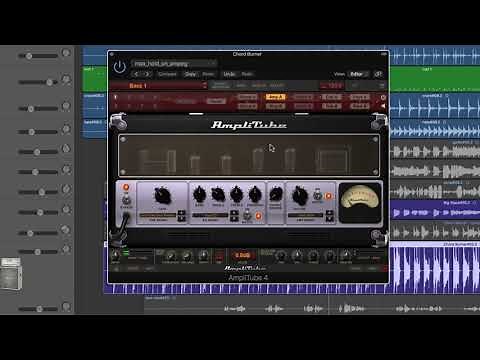Click the amp cabinet thumbnail in Logic sidebar

(x=11, y=273)
